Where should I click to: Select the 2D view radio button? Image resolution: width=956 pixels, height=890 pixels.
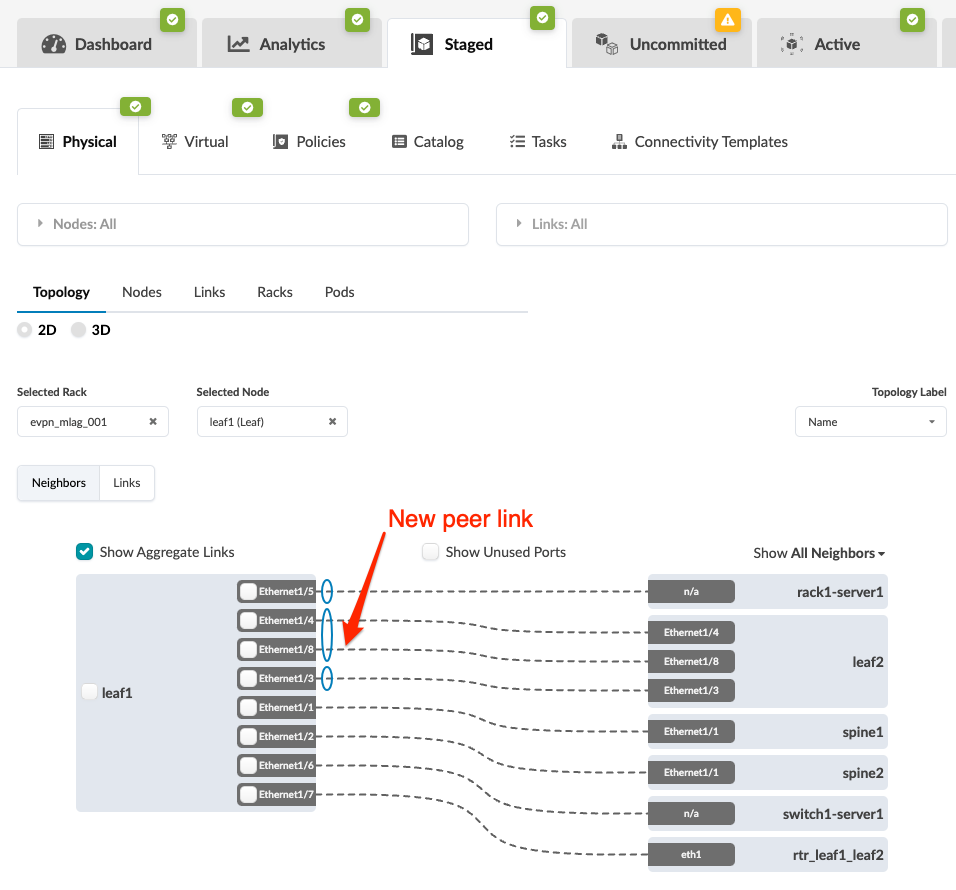(24, 330)
